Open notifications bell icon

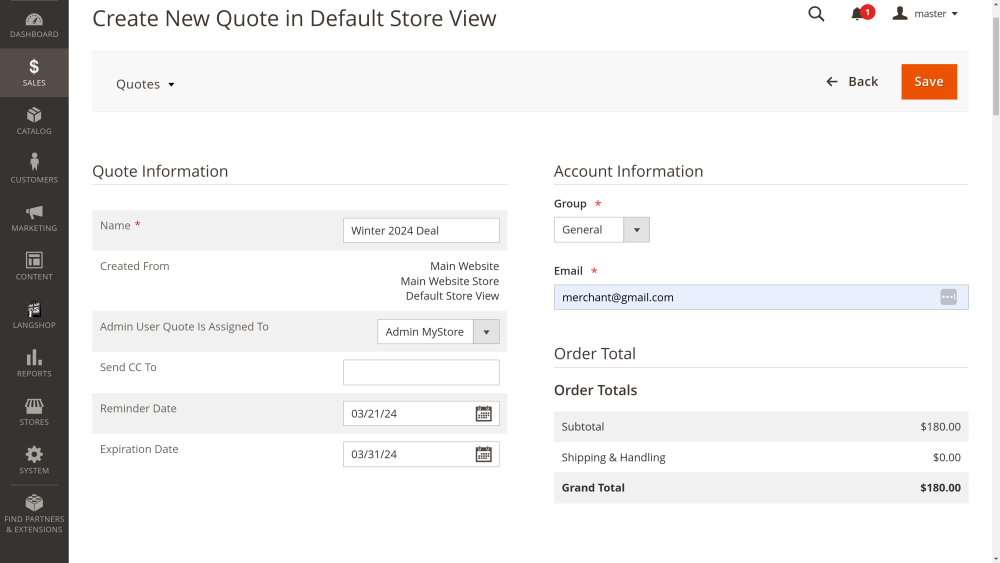857,14
